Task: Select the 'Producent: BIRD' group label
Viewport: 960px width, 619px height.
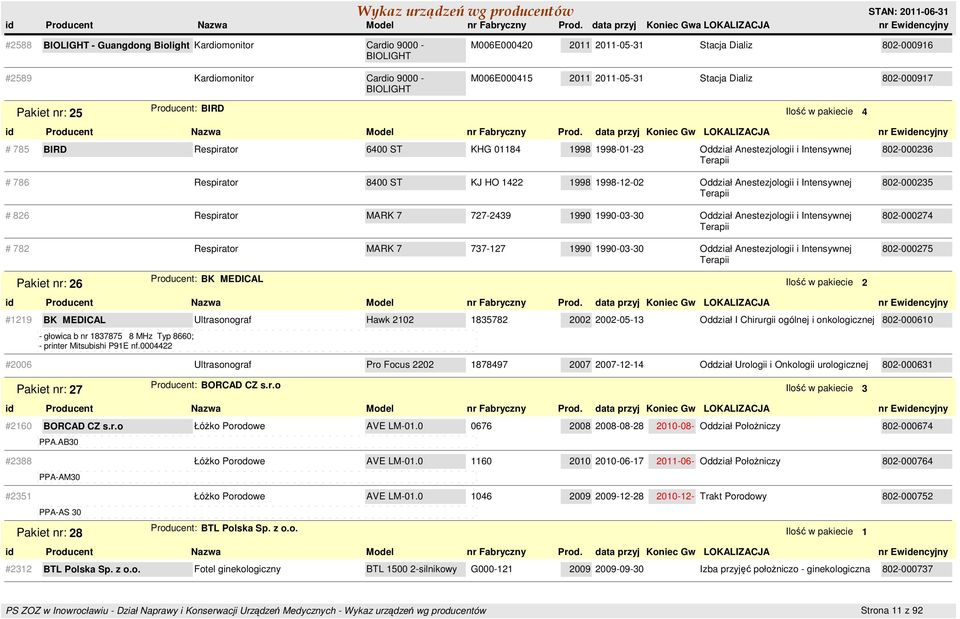Action: pyautogui.click(x=187, y=108)
